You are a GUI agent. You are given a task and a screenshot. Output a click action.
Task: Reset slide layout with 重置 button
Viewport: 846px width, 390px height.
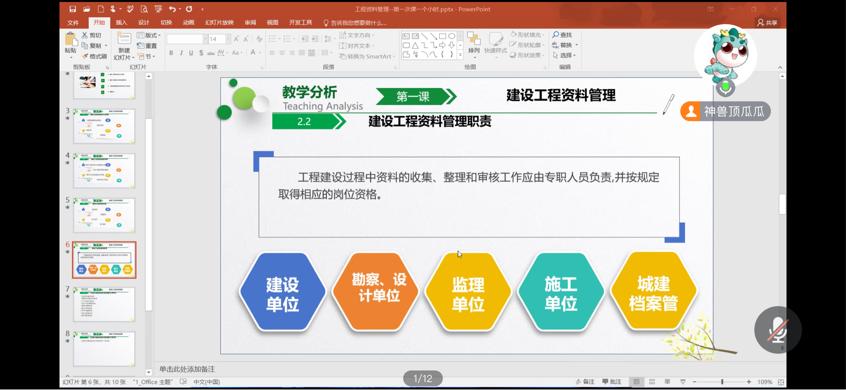tap(147, 46)
